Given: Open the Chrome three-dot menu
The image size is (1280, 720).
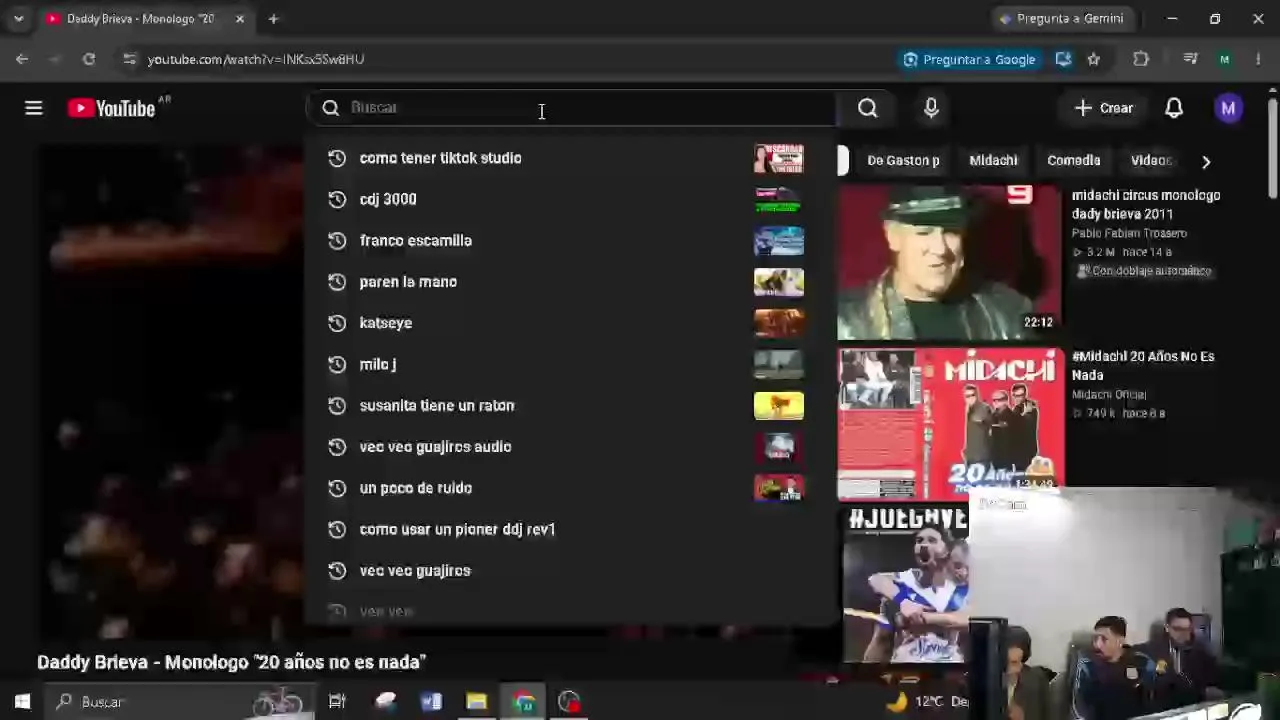Looking at the screenshot, I should tap(1258, 59).
